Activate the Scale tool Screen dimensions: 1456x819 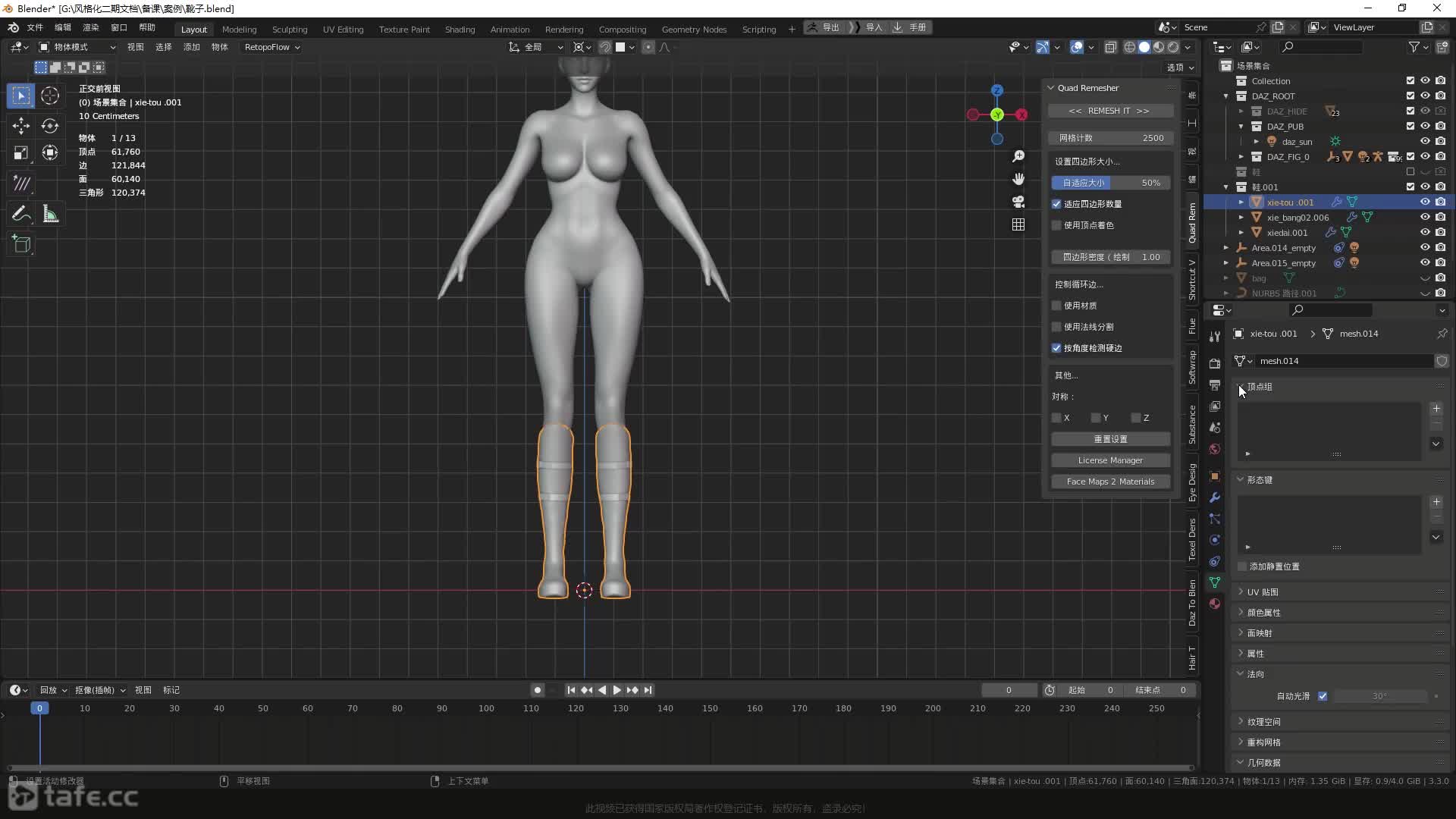(21, 153)
